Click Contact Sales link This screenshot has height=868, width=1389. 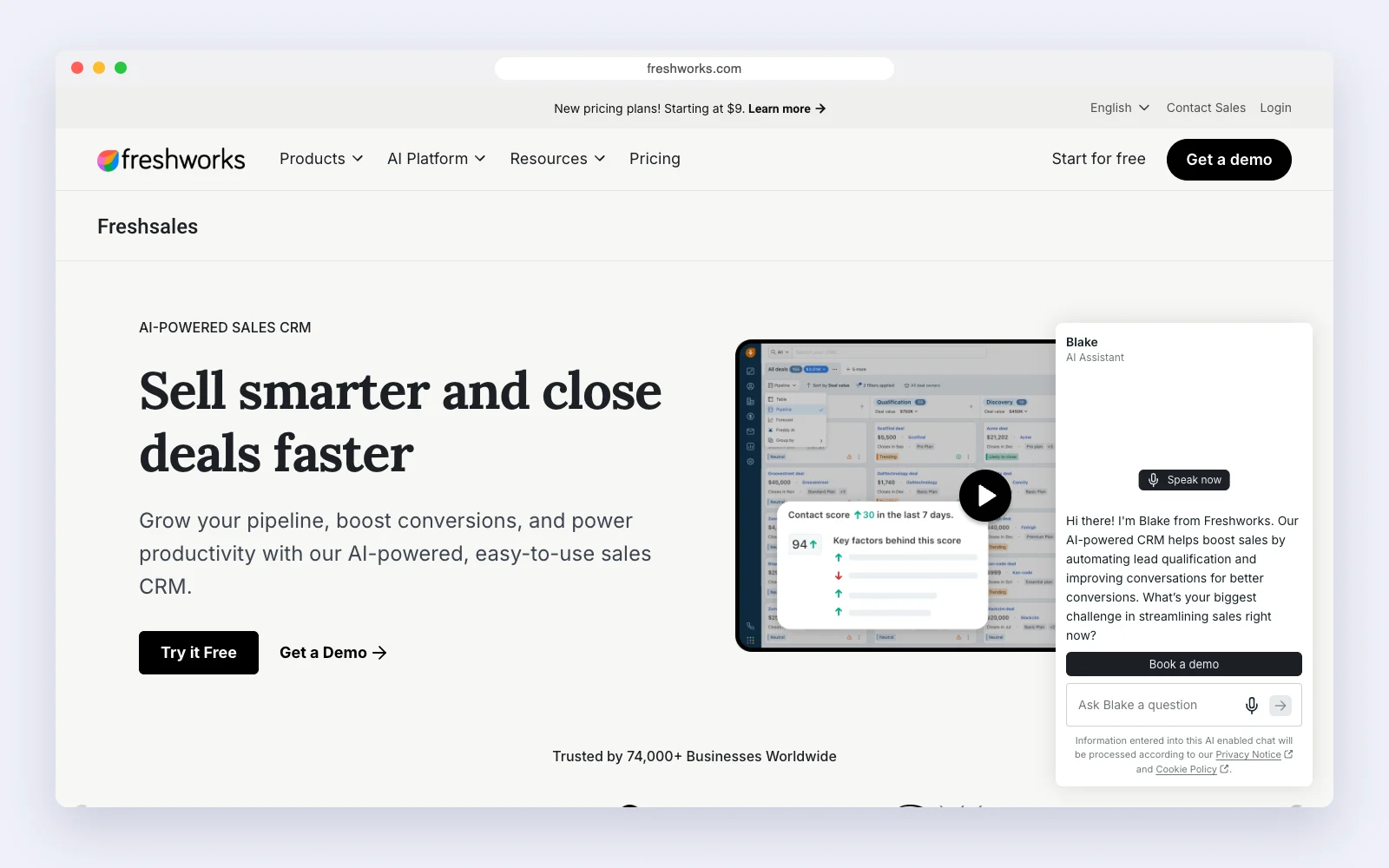pyautogui.click(x=1206, y=108)
